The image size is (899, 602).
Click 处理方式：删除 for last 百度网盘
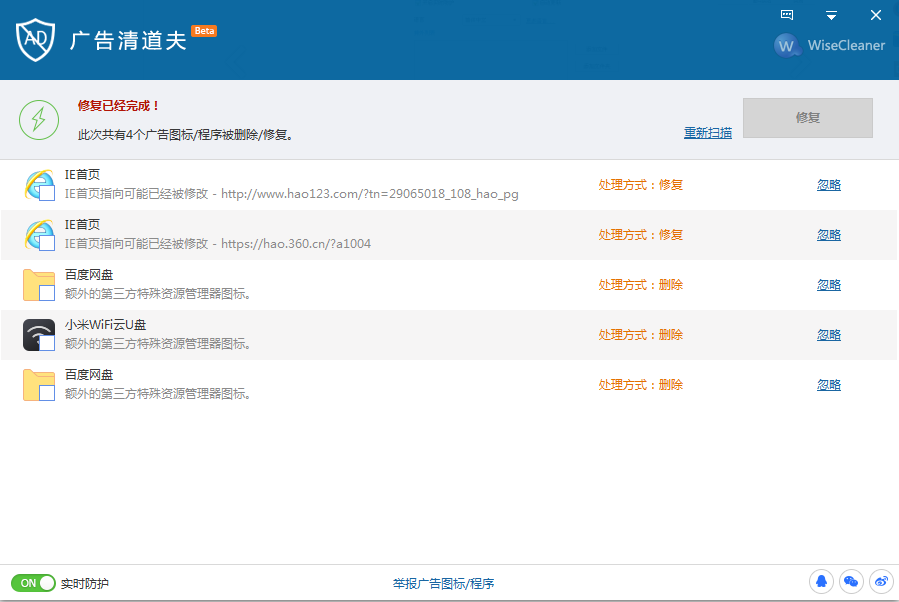640,384
